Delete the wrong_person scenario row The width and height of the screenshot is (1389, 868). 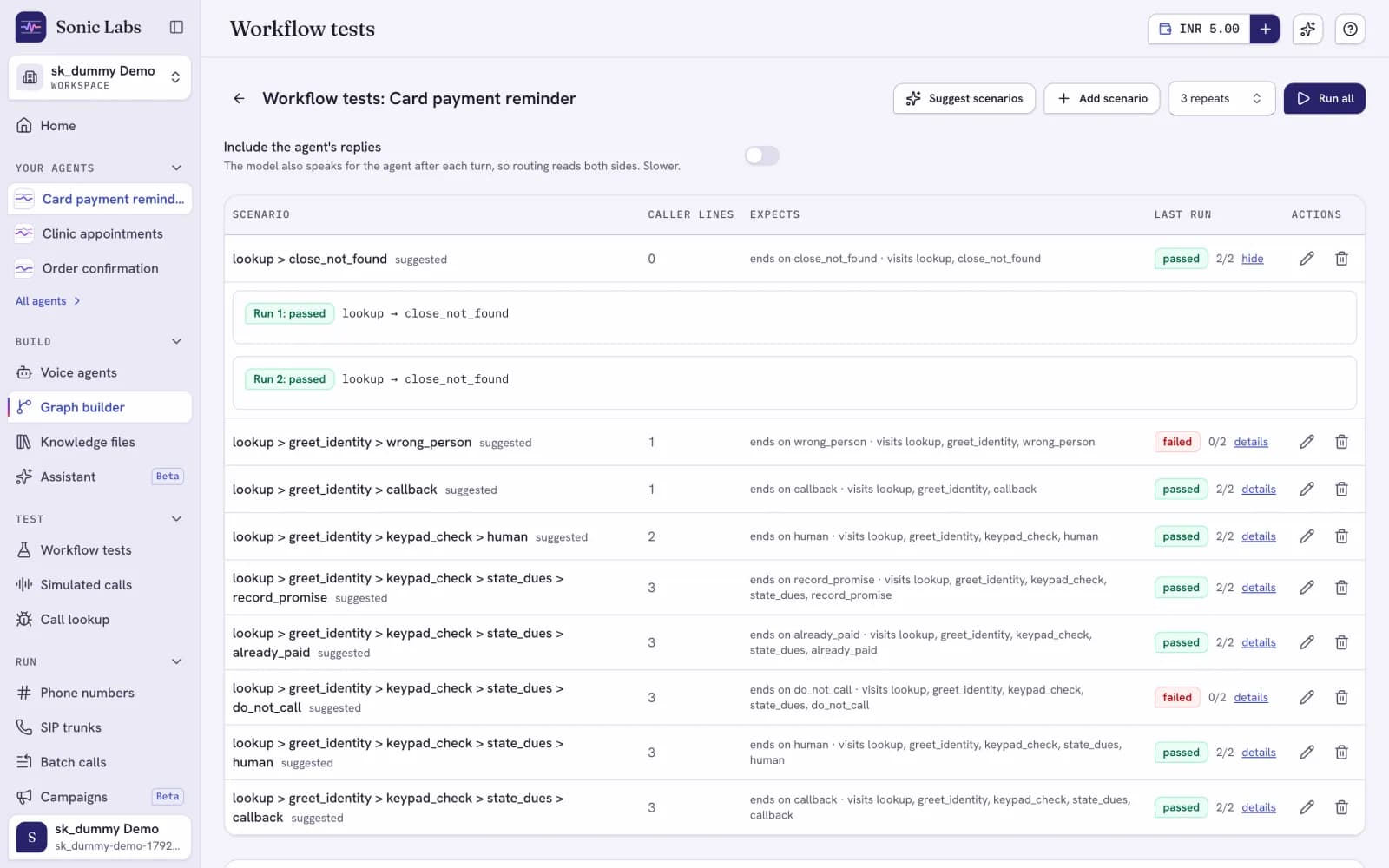tap(1341, 442)
